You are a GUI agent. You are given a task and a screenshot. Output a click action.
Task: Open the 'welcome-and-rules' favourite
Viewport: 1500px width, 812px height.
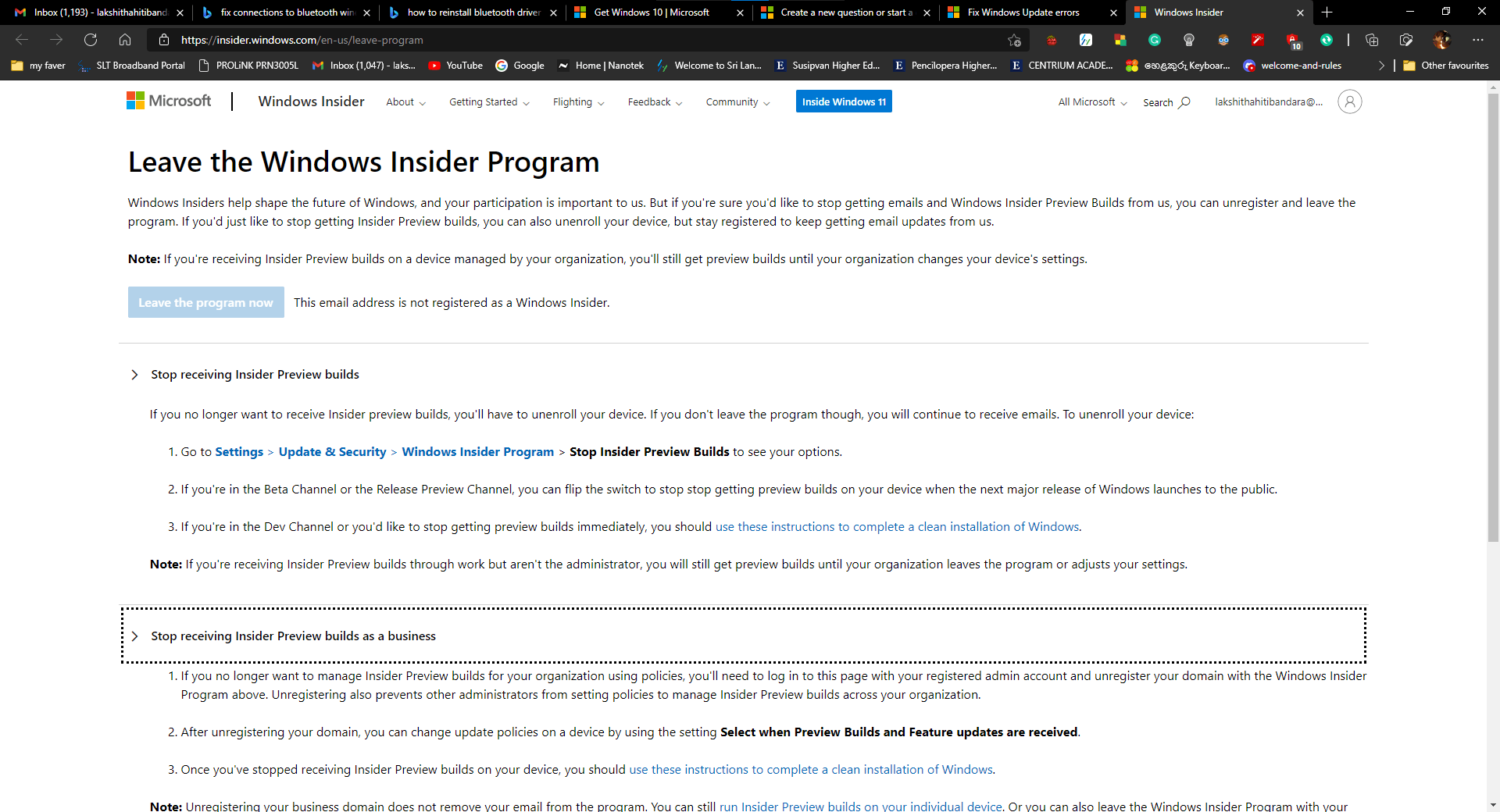1292,66
